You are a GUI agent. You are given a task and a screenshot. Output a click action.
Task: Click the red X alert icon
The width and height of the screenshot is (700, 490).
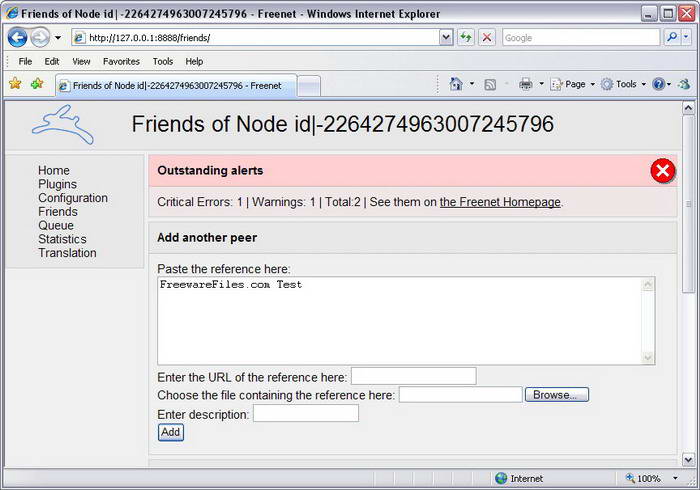click(x=662, y=170)
